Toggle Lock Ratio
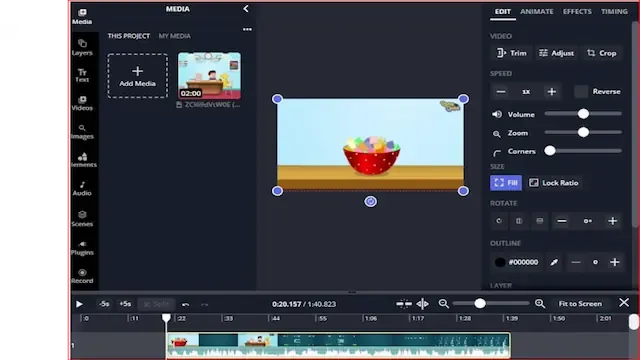 point(553,183)
